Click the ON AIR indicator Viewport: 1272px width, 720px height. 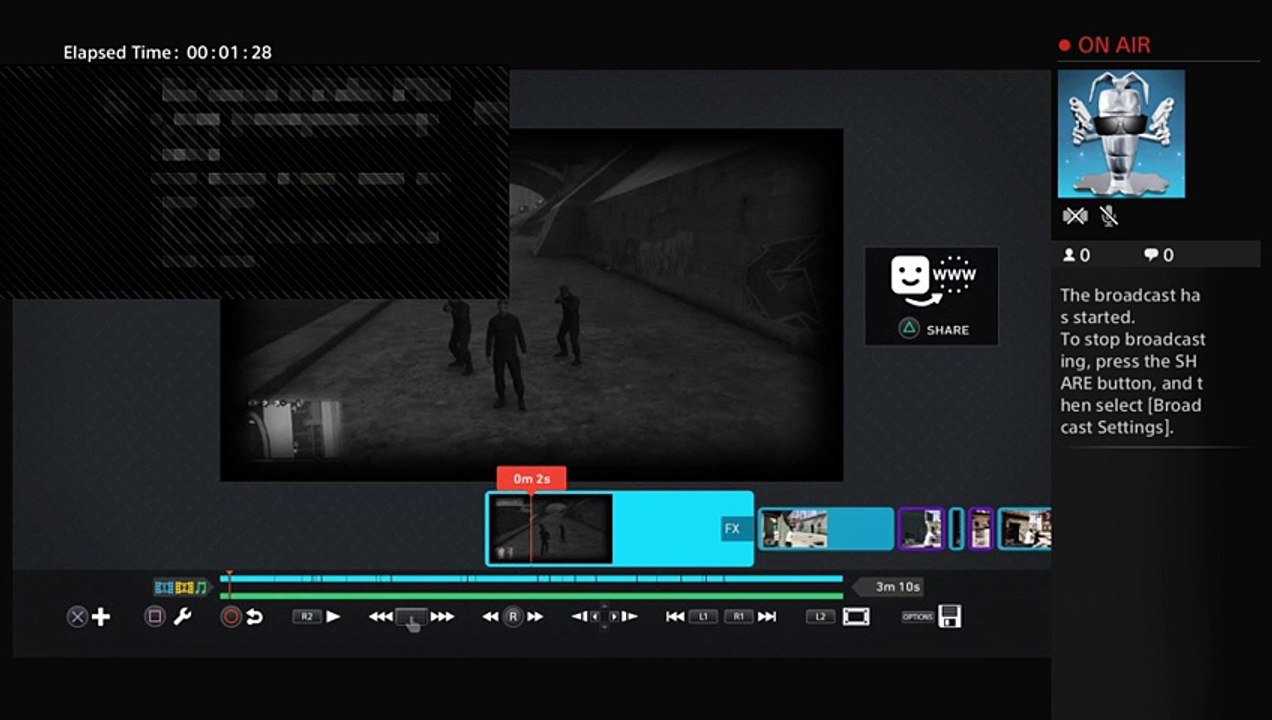click(x=1105, y=45)
